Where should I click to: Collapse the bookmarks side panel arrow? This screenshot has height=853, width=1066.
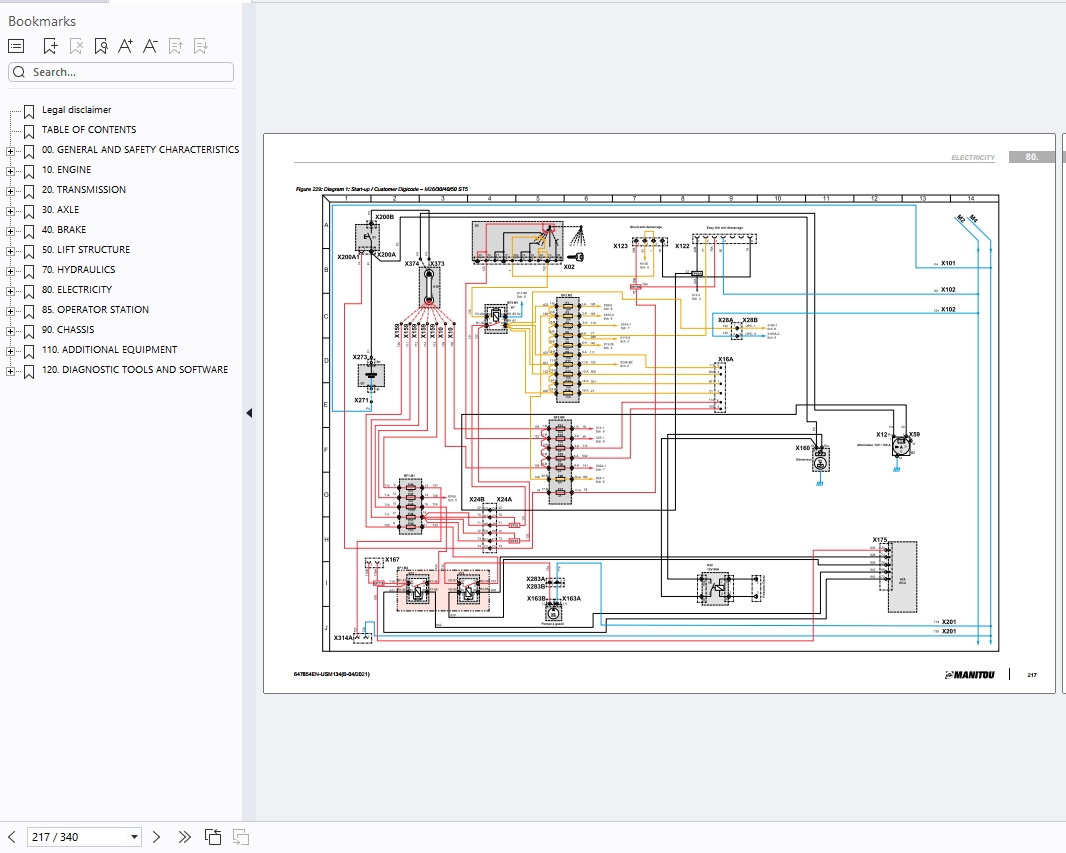(x=249, y=413)
